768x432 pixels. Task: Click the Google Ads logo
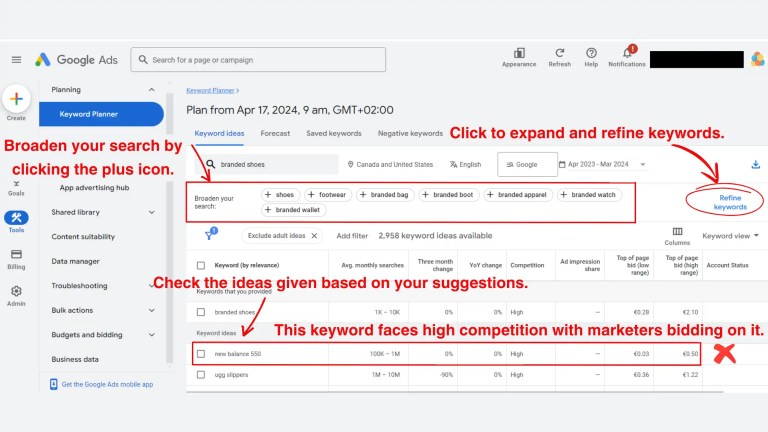click(76, 60)
